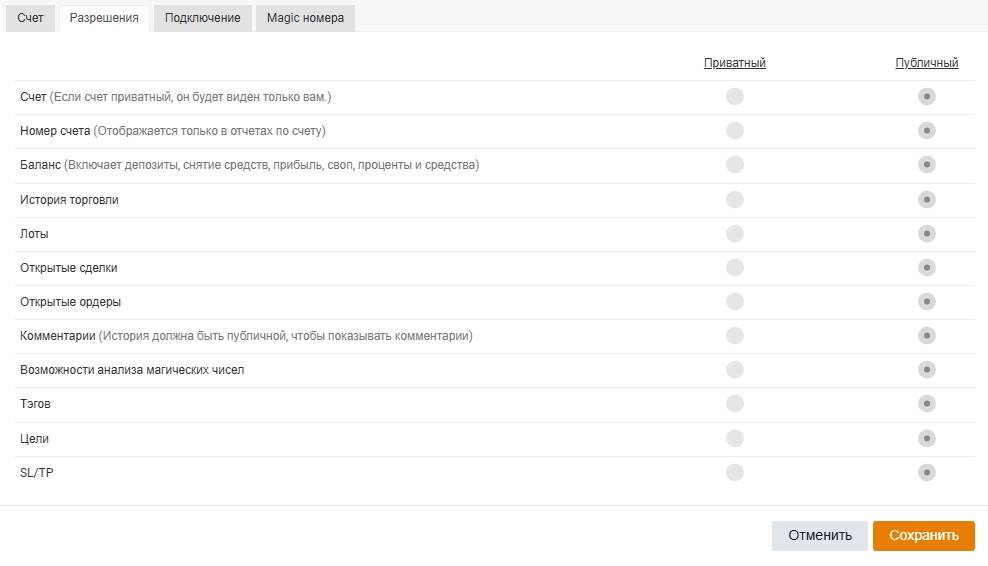This screenshot has width=988, height=566.
Task: Set История торговли to Приватный
Action: coord(735,200)
